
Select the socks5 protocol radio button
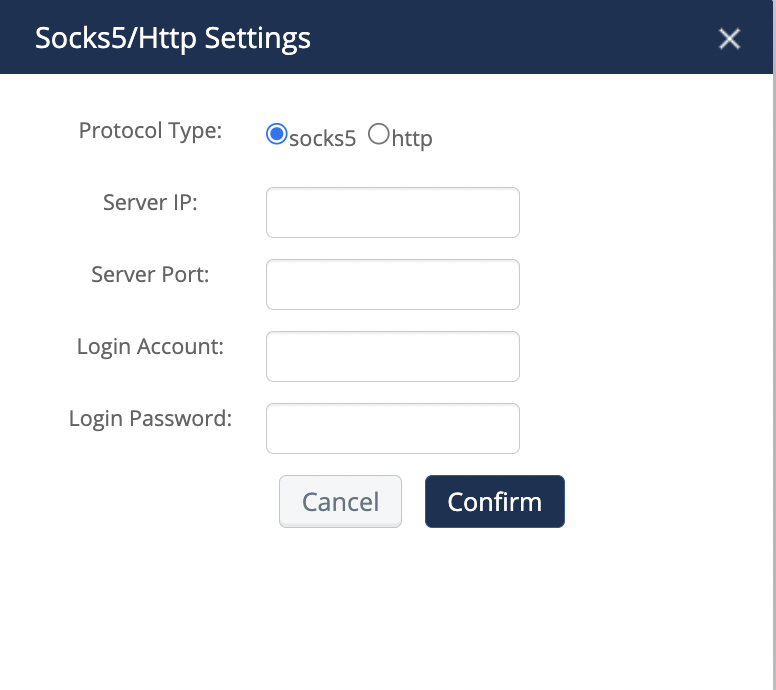coord(276,134)
